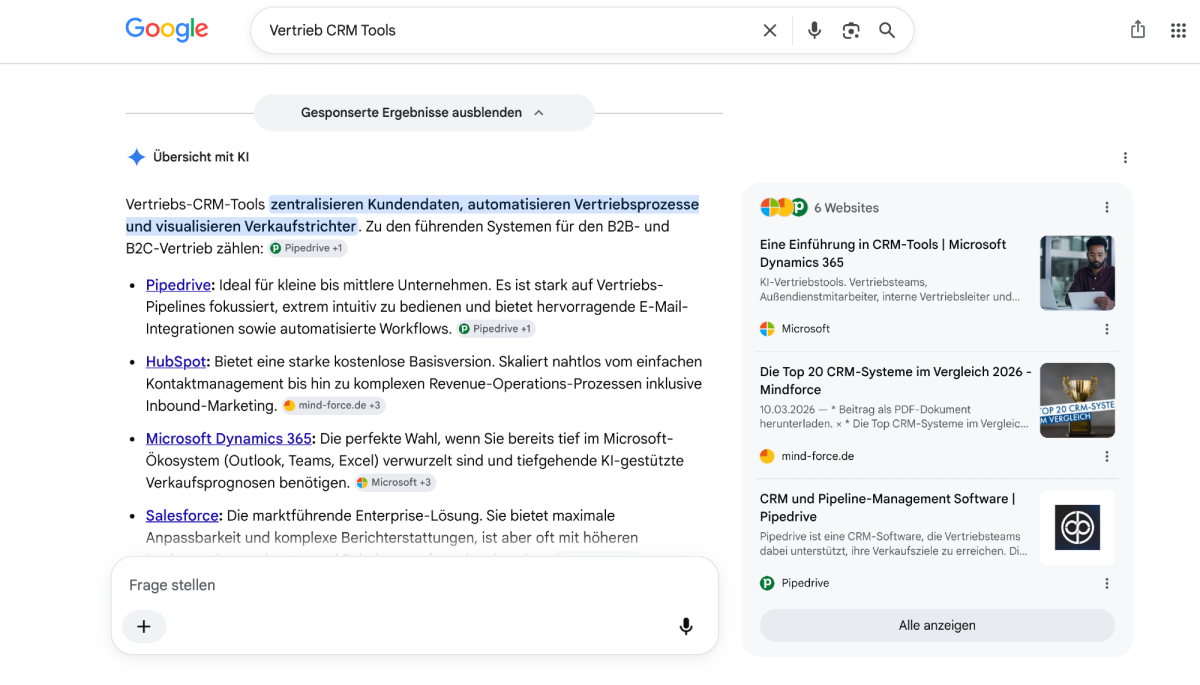Open Pipedrive +1 chip after Workflows sentence

[496, 328]
